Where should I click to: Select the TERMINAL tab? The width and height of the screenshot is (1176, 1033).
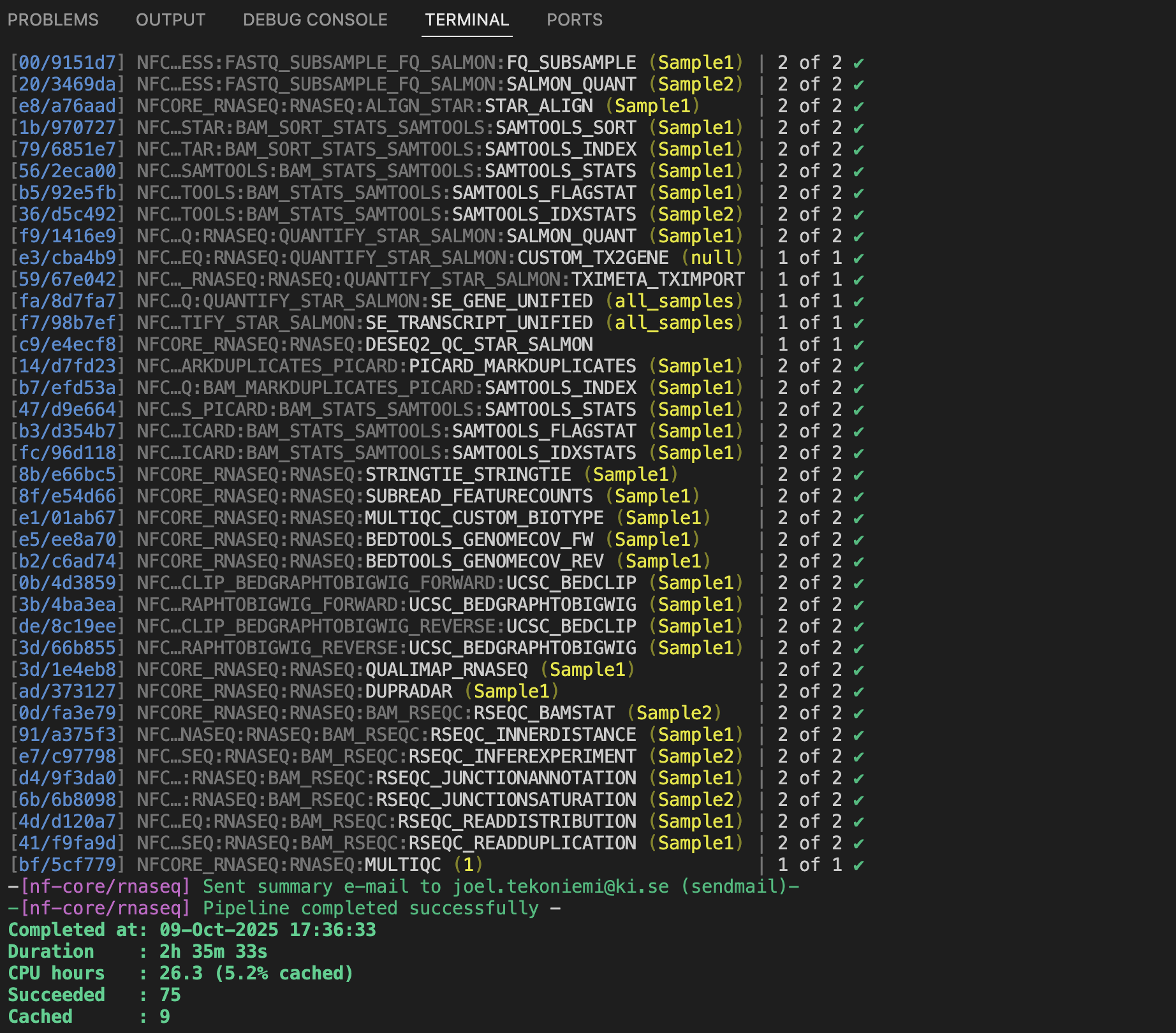click(467, 20)
